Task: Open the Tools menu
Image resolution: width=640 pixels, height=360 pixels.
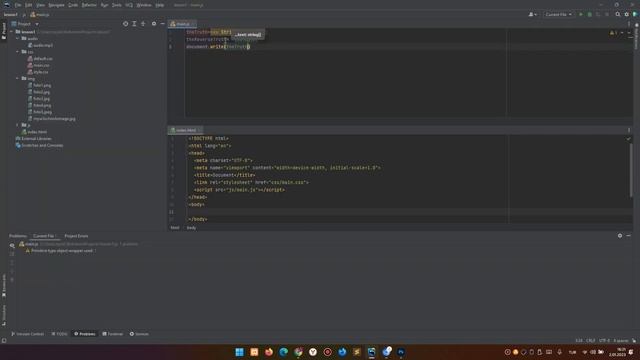Action: click(117, 5)
